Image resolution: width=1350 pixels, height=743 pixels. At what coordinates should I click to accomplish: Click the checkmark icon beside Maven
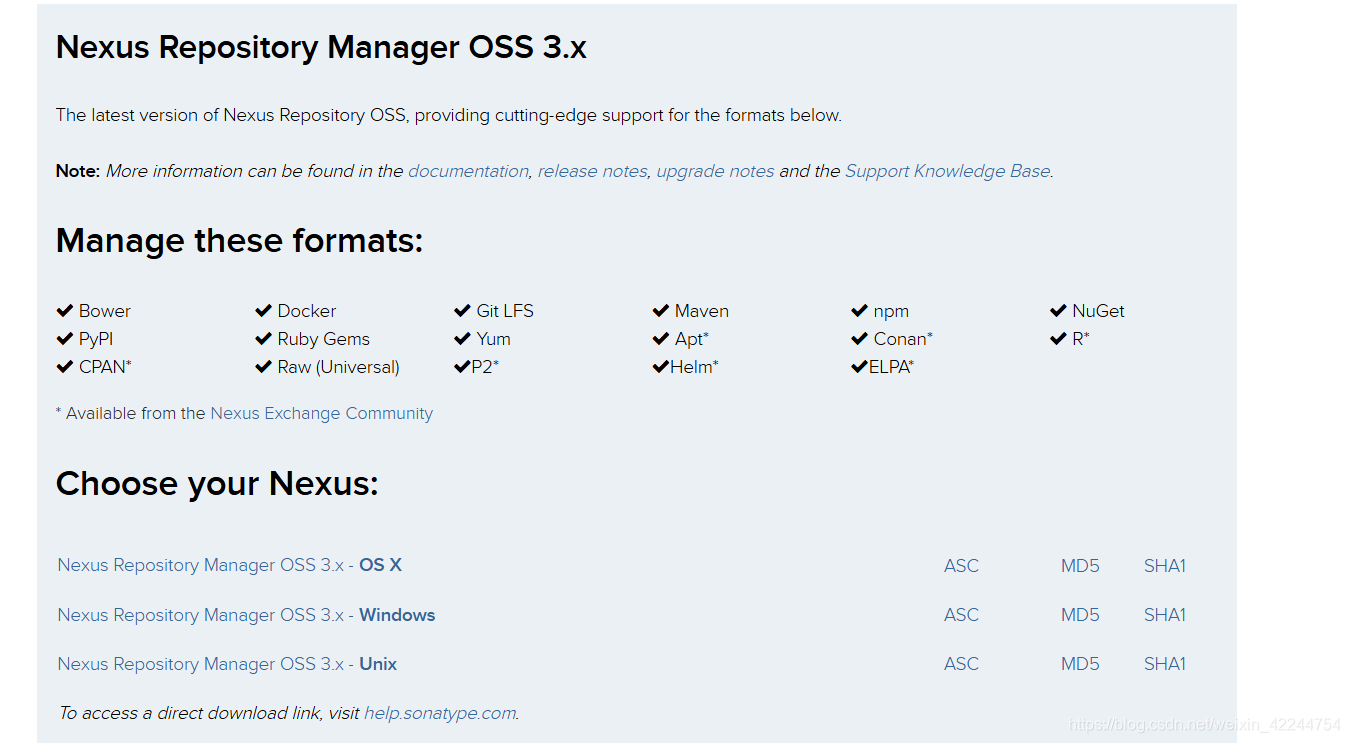(x=661, y=311)
